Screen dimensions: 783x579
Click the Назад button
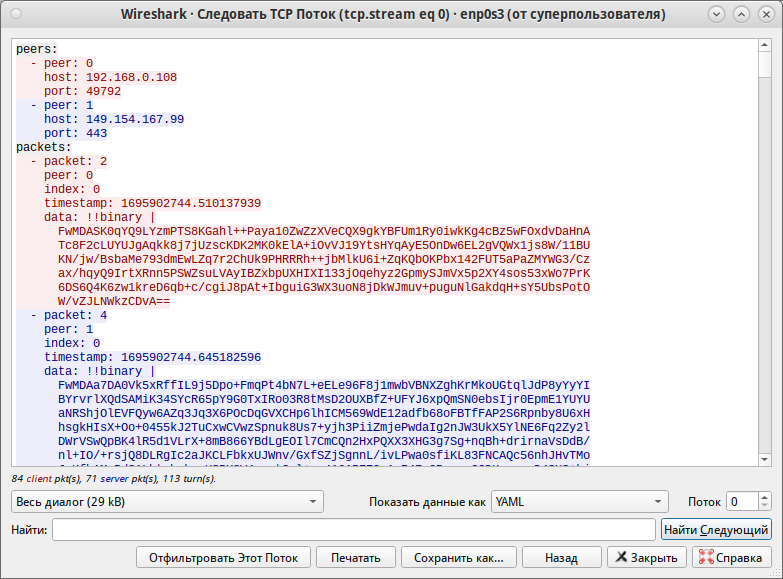point(561,557)
